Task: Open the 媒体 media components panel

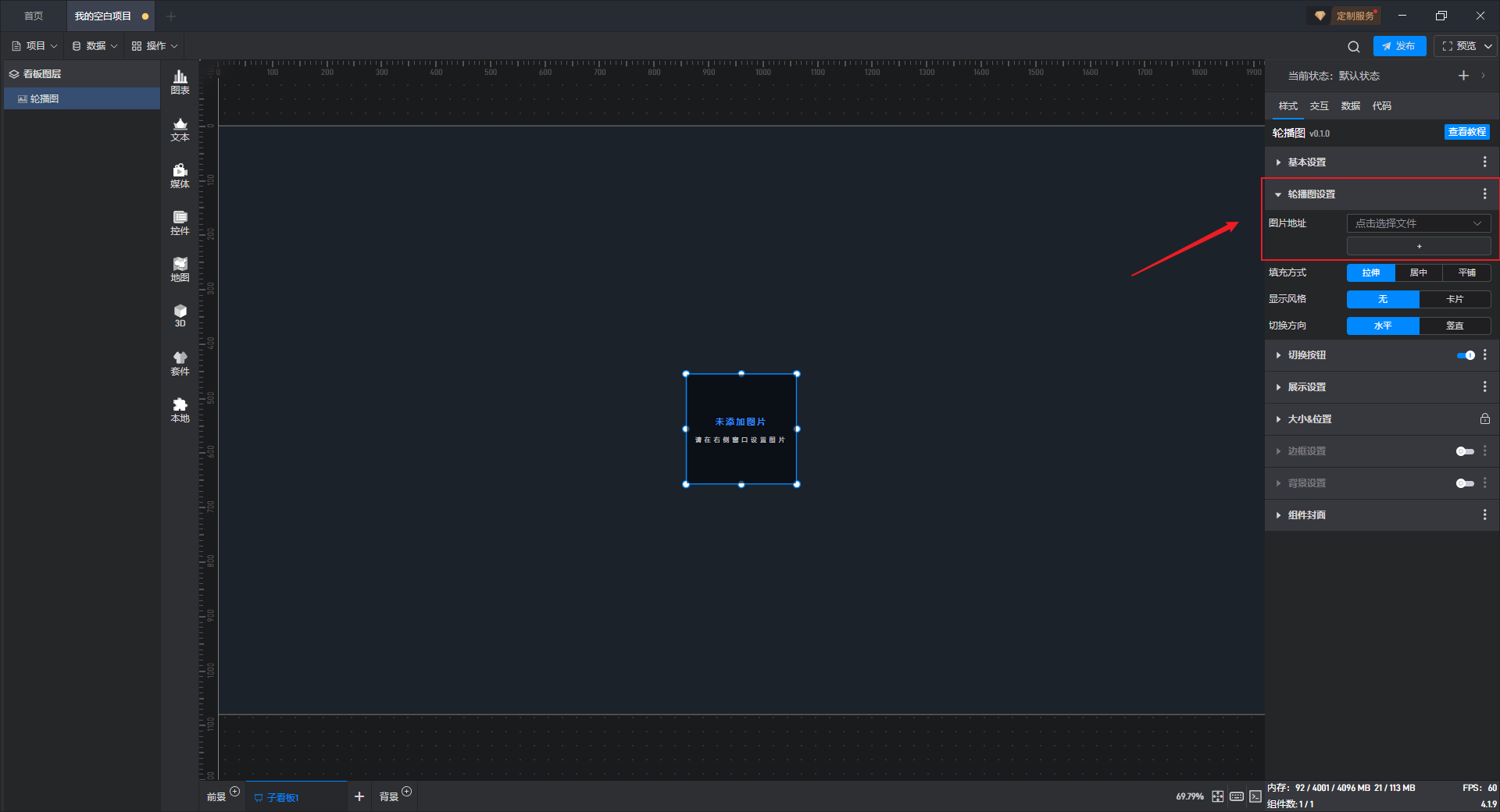Action: pos(180,176)
